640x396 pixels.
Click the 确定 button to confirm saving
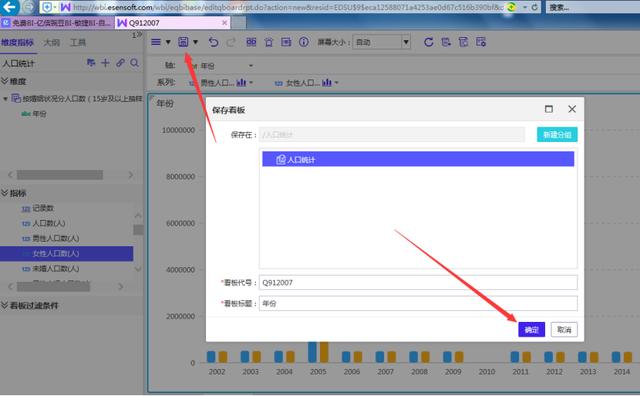coord(531,329)
